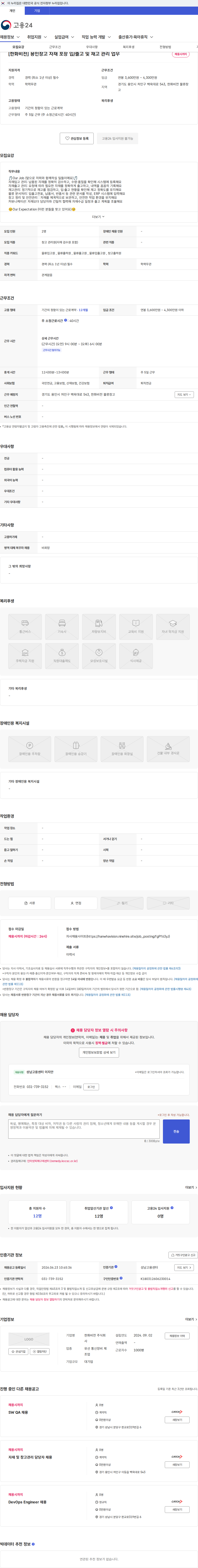
Task: Click info icon beside 취업알선기관 알선
Action: (x=111, y=1208)
